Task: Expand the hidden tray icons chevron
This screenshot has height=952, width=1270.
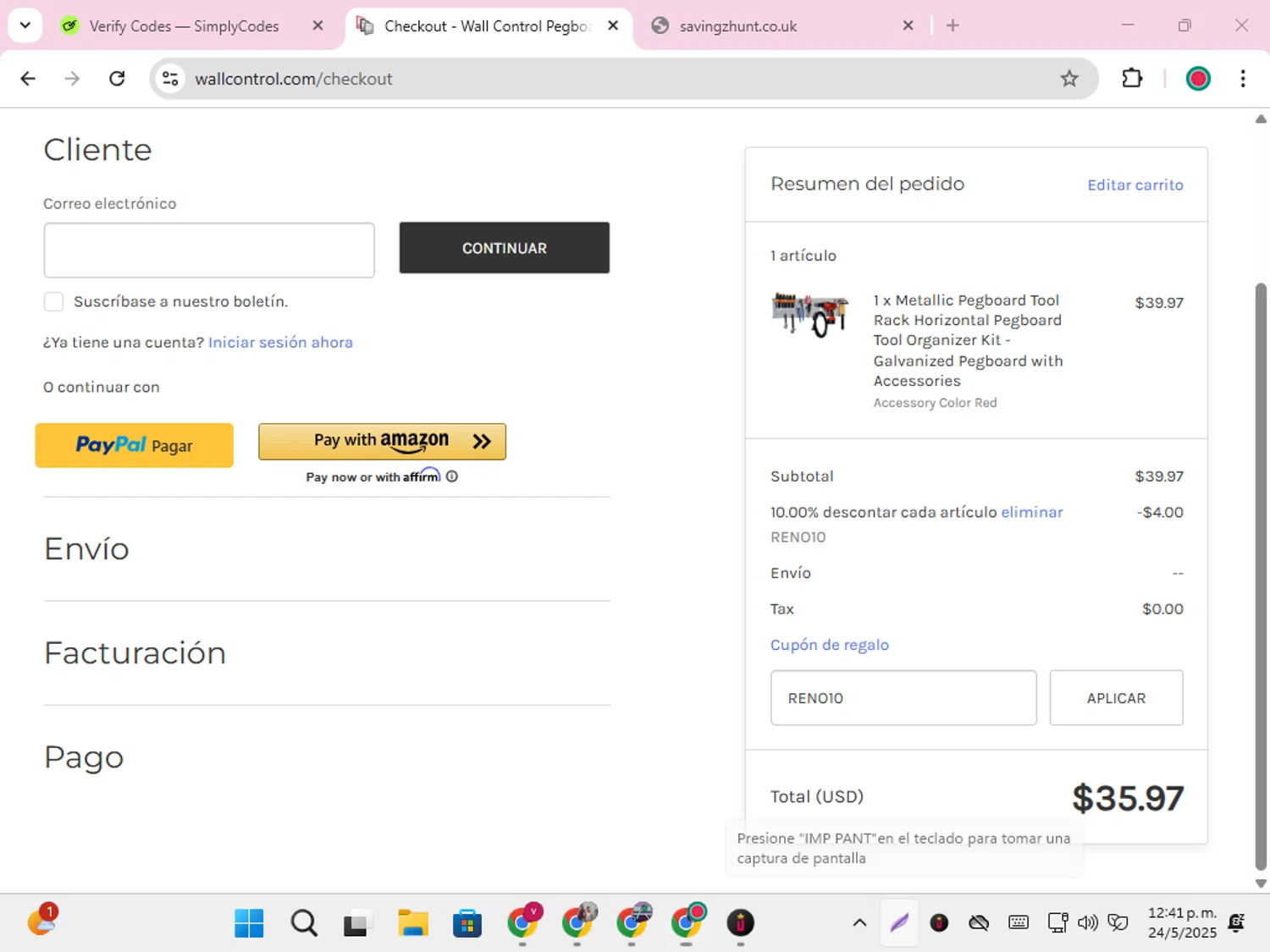Action: click(859, 922)
